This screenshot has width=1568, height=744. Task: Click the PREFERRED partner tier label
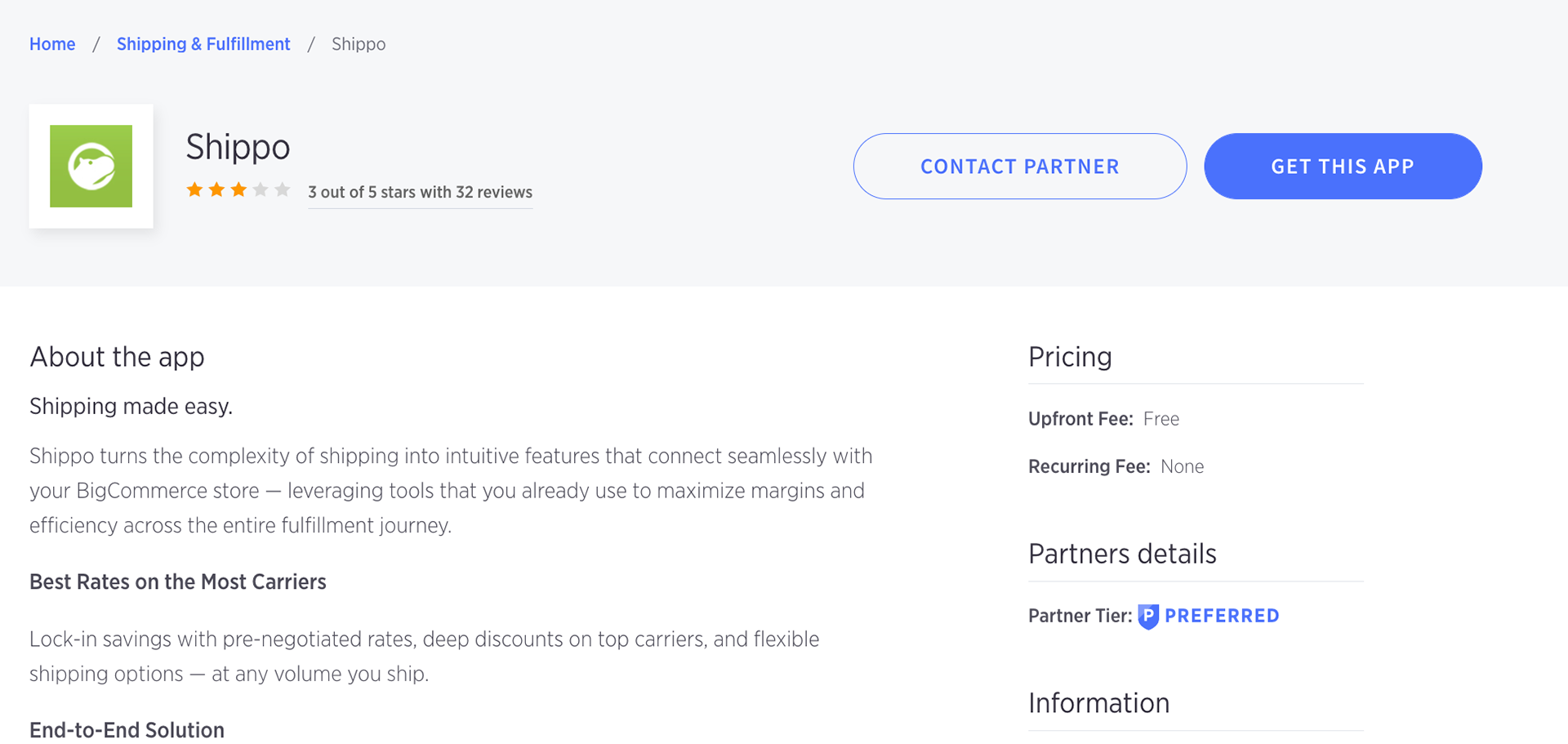1222,616
